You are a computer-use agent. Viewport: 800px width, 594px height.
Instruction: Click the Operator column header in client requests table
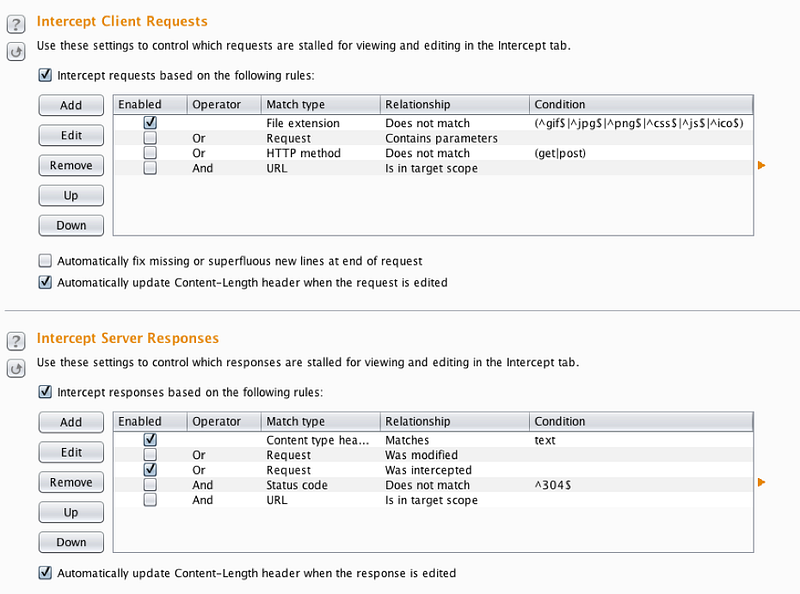[224, 105]
